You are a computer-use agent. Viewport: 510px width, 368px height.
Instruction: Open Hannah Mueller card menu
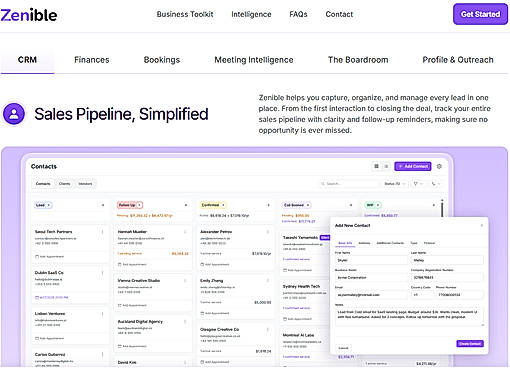point(185,232)
